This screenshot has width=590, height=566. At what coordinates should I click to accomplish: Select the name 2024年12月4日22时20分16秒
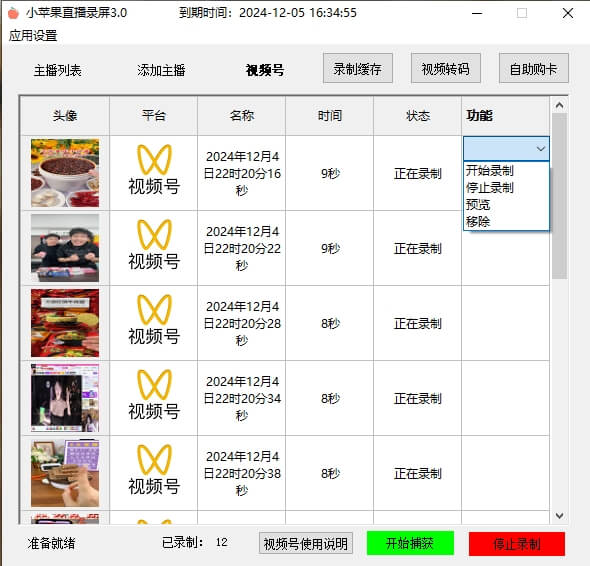click(242, 173)
